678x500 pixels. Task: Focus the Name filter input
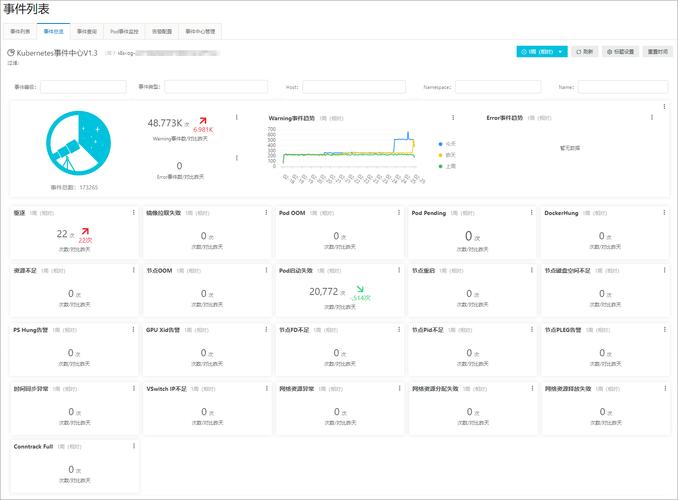[x=623, y=87]
